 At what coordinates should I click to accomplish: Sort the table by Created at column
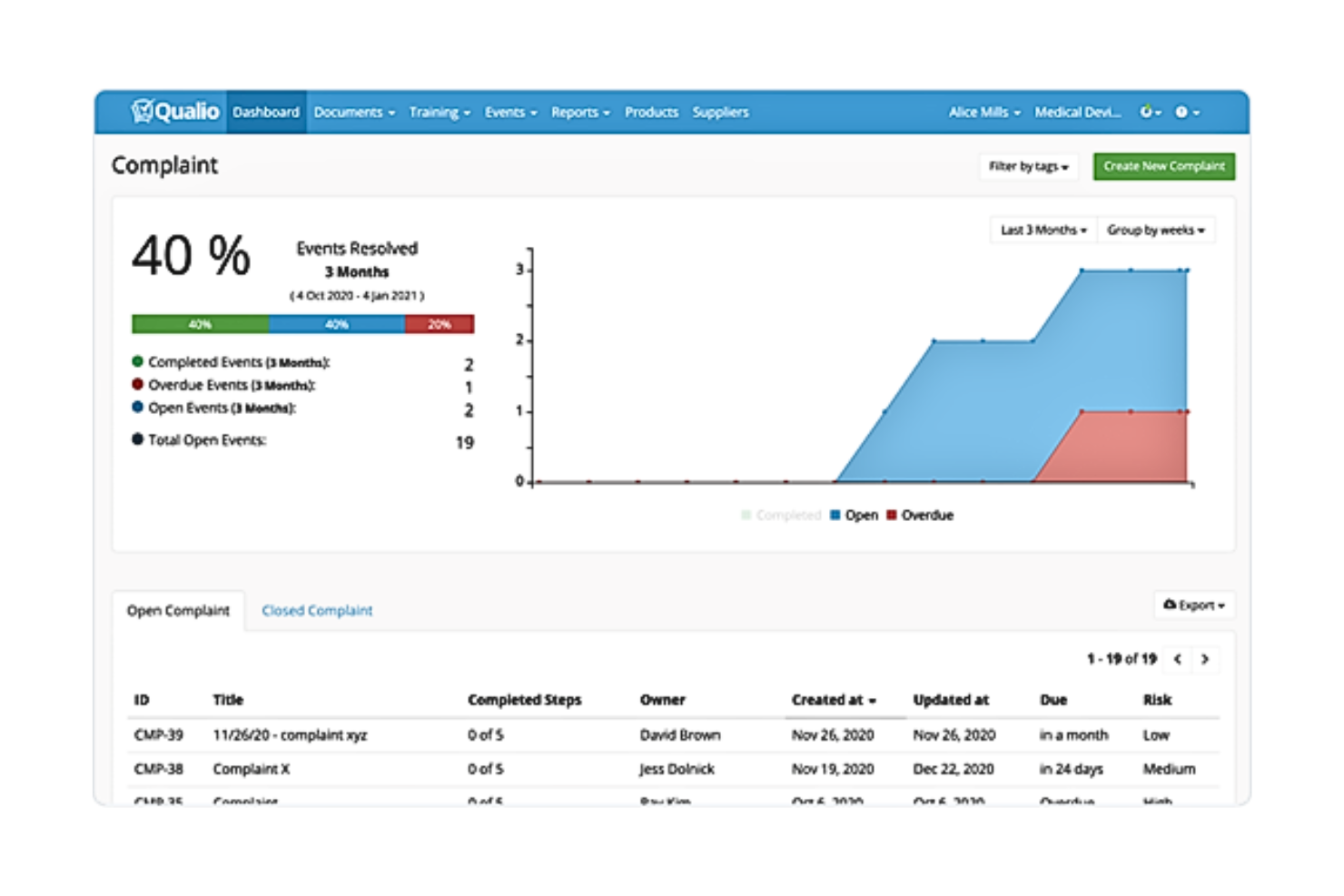[x=833, y=700]
